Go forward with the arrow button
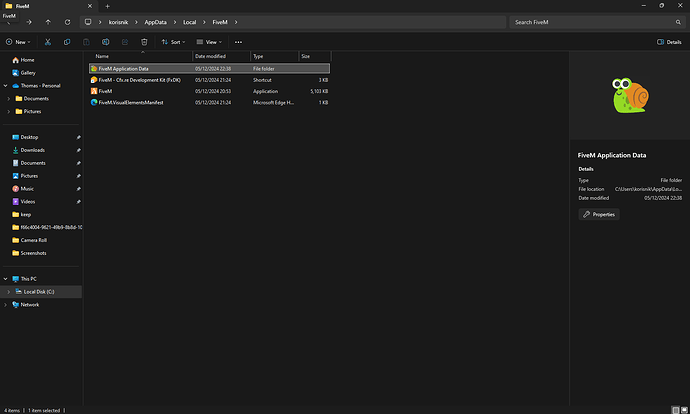 click(29, 22)
